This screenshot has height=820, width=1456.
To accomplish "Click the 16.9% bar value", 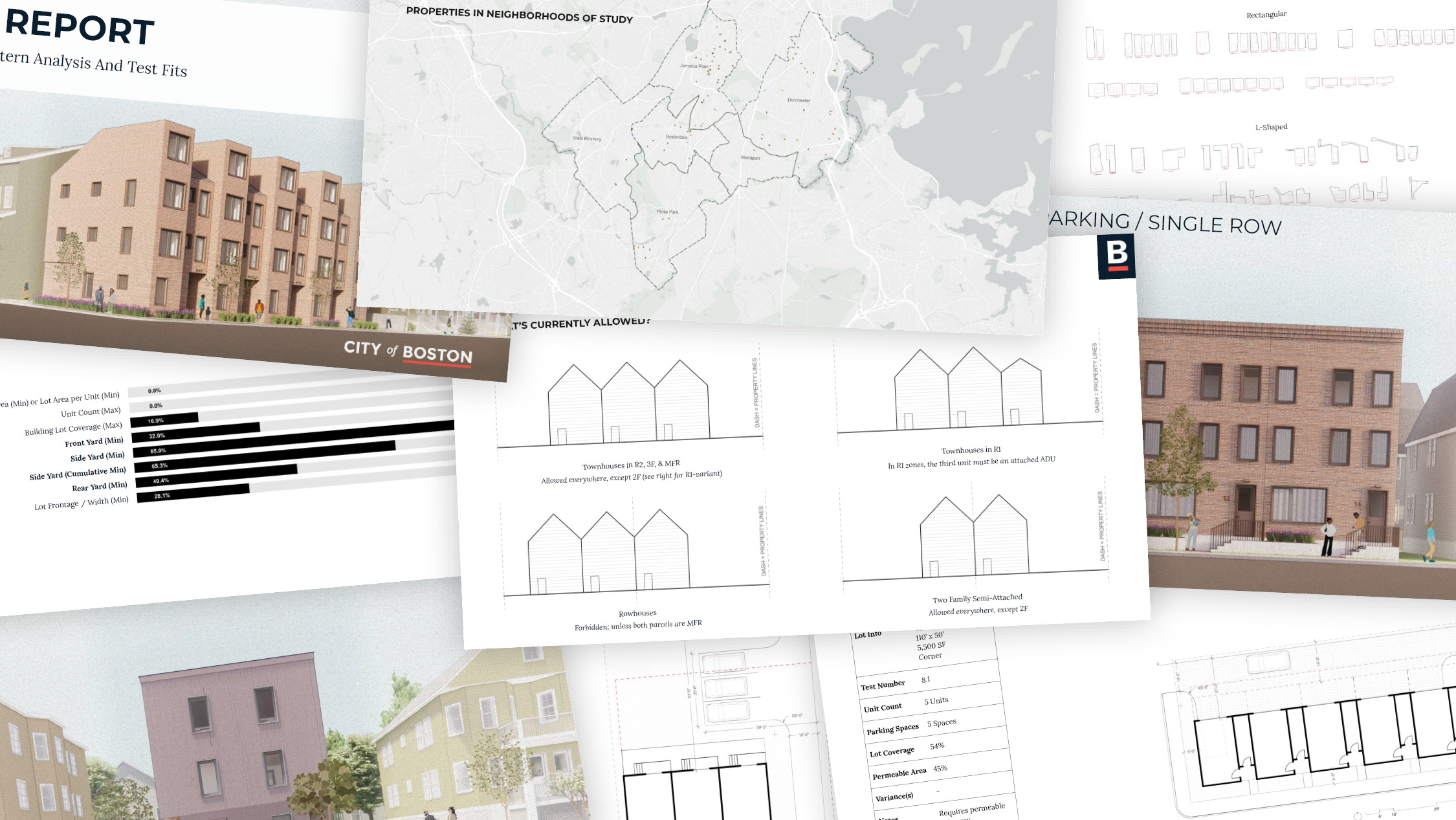I will point(155,421).
